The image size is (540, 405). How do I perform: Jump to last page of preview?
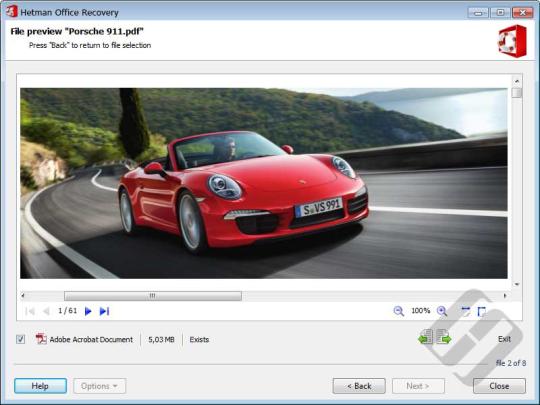pyautogui.click(x=104, y=311)
